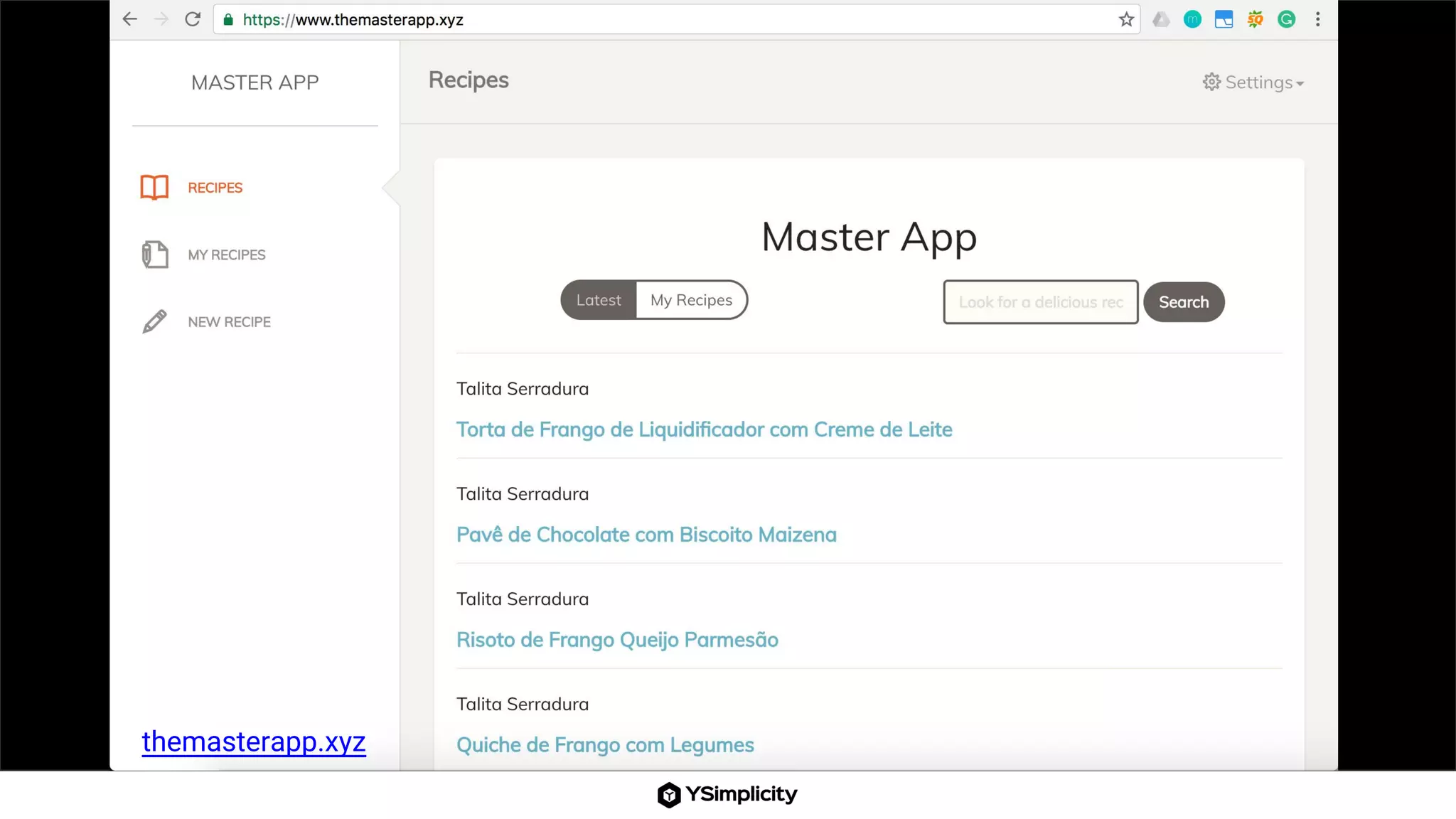Click the pencil New Recipe icon
The height and width of the screenshot is (819, 1456).
tap(154, 321)
